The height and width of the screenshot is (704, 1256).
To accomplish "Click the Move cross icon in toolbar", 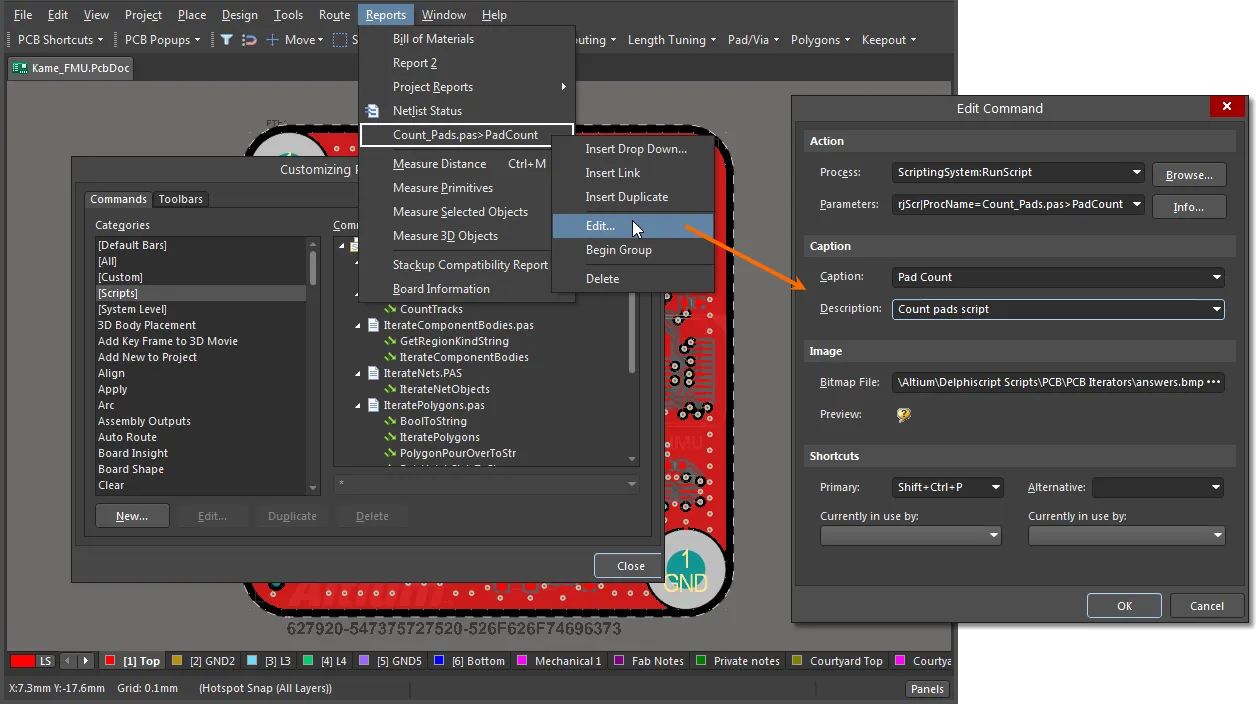I will point(272,40).
